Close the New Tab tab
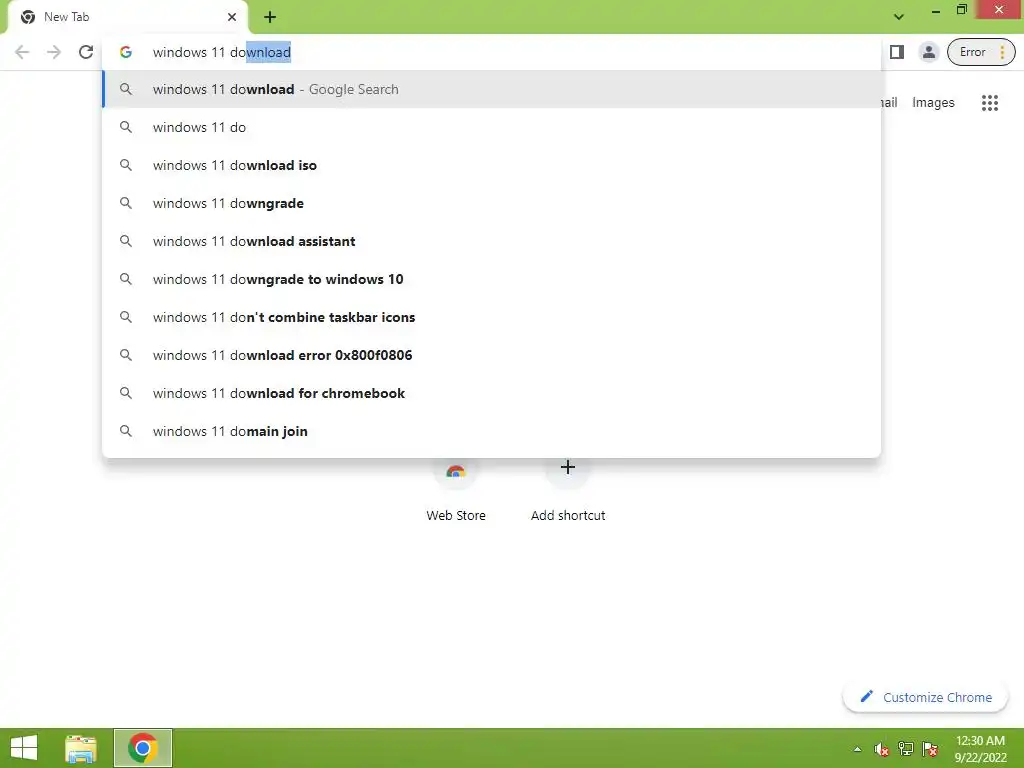Image resolution: width=1024 pixels, height=768 pixels. 232,17
